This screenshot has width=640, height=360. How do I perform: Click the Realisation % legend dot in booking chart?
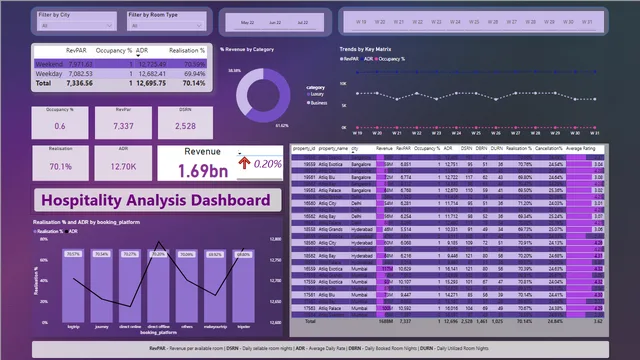point(35,231)
